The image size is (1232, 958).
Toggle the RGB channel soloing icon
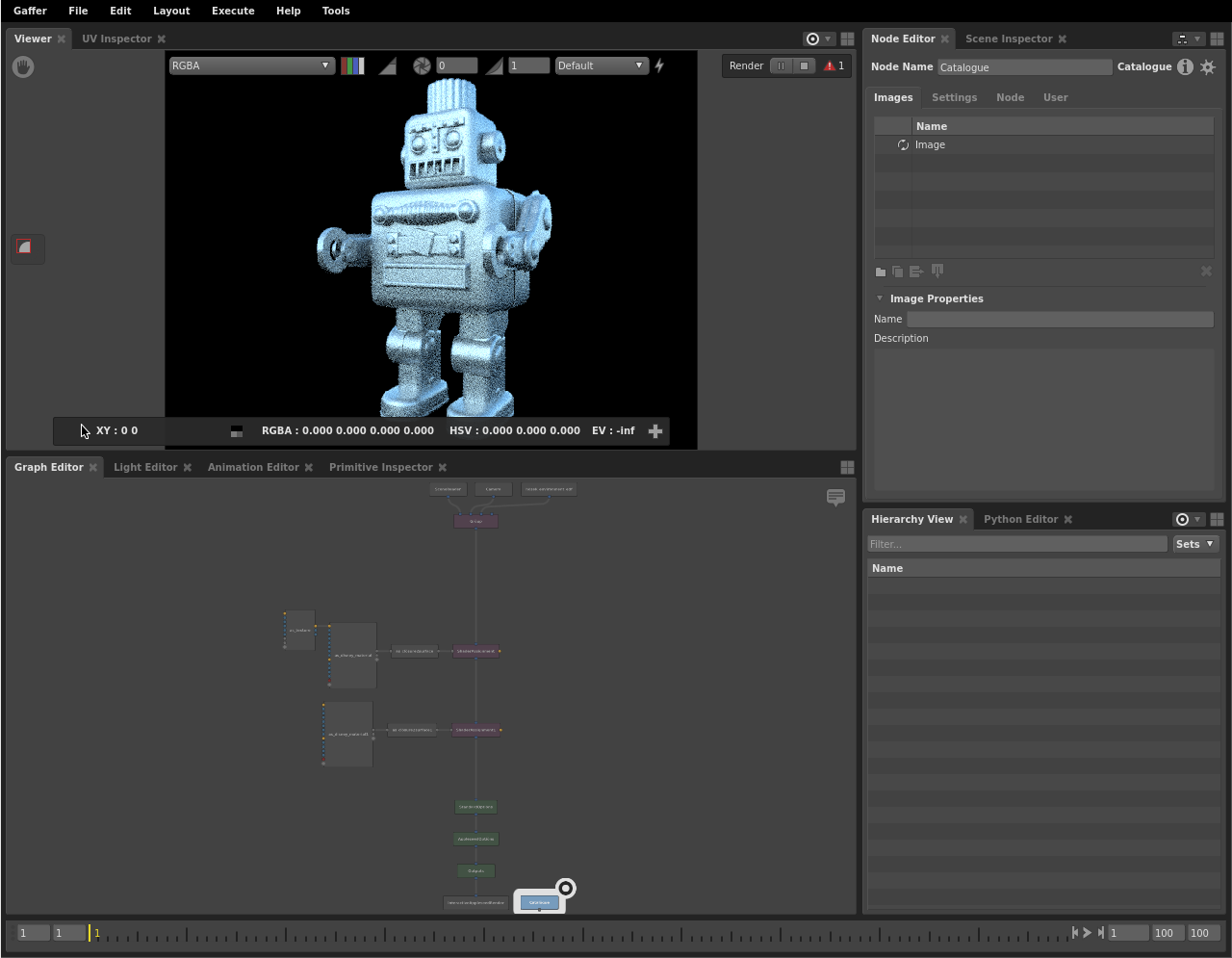point(352,65)
